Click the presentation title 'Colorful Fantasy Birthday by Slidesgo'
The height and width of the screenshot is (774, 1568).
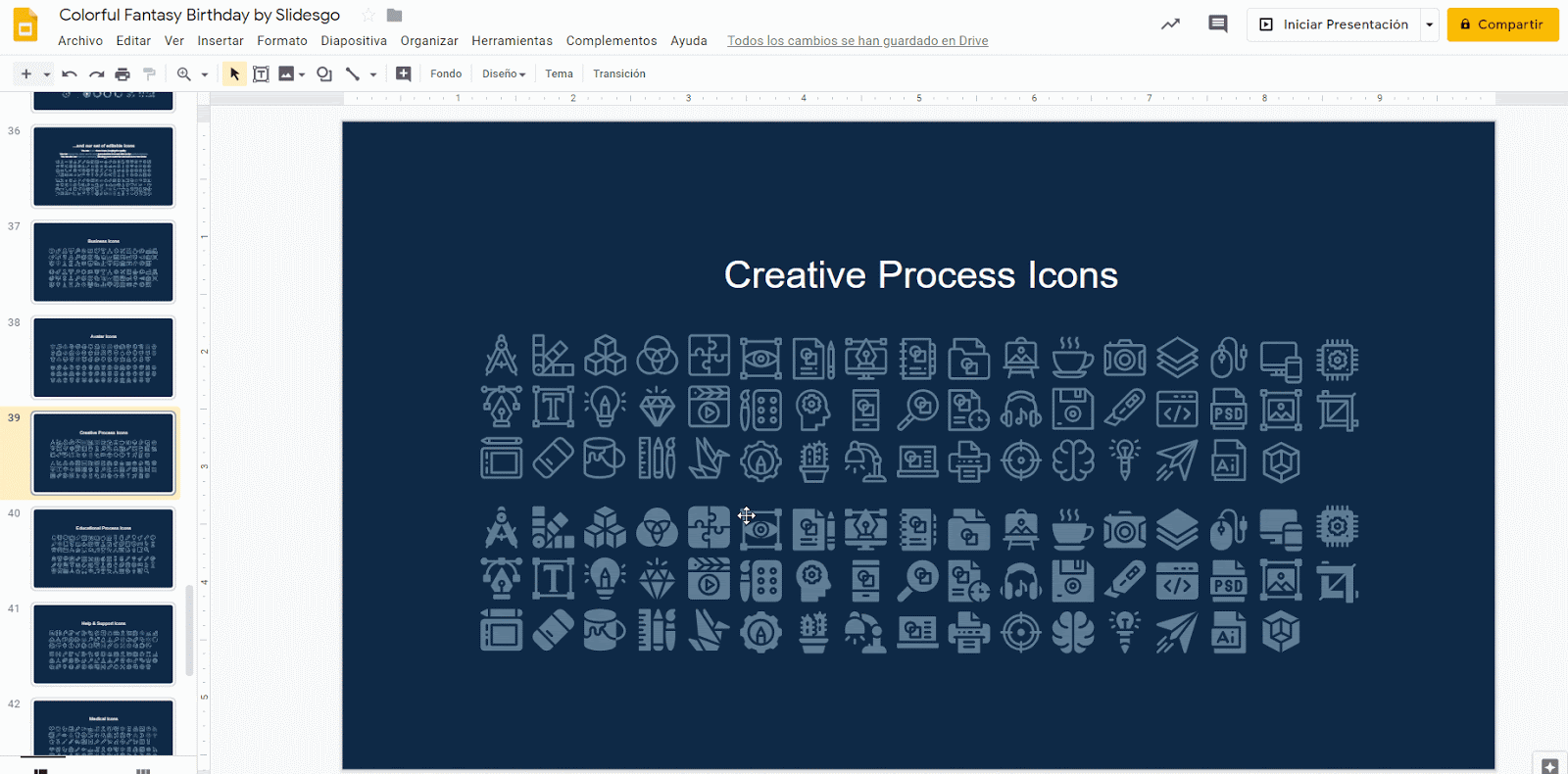point(199,15)
